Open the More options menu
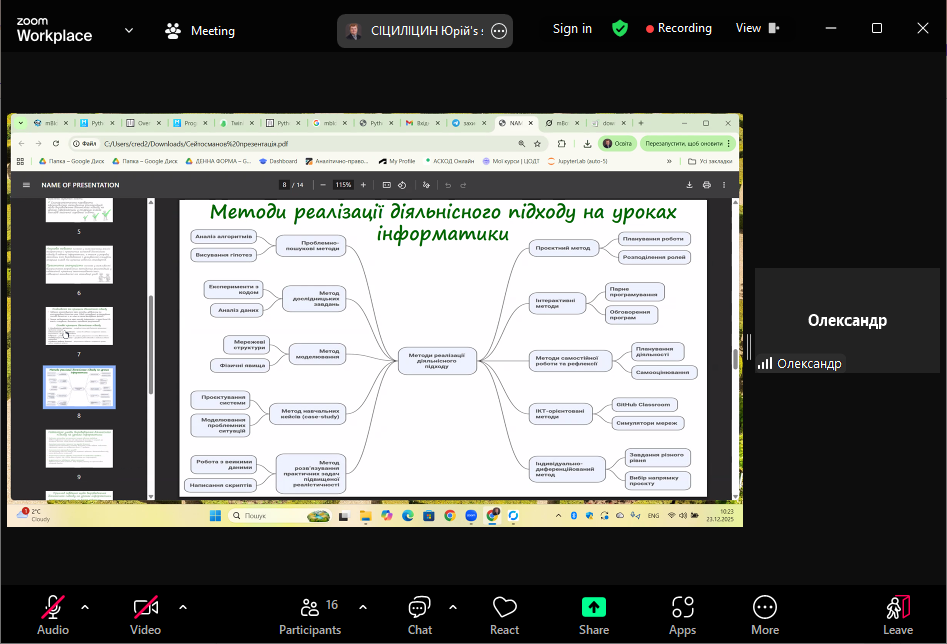This screenshot has width=947, height=644. click(765, 613)
